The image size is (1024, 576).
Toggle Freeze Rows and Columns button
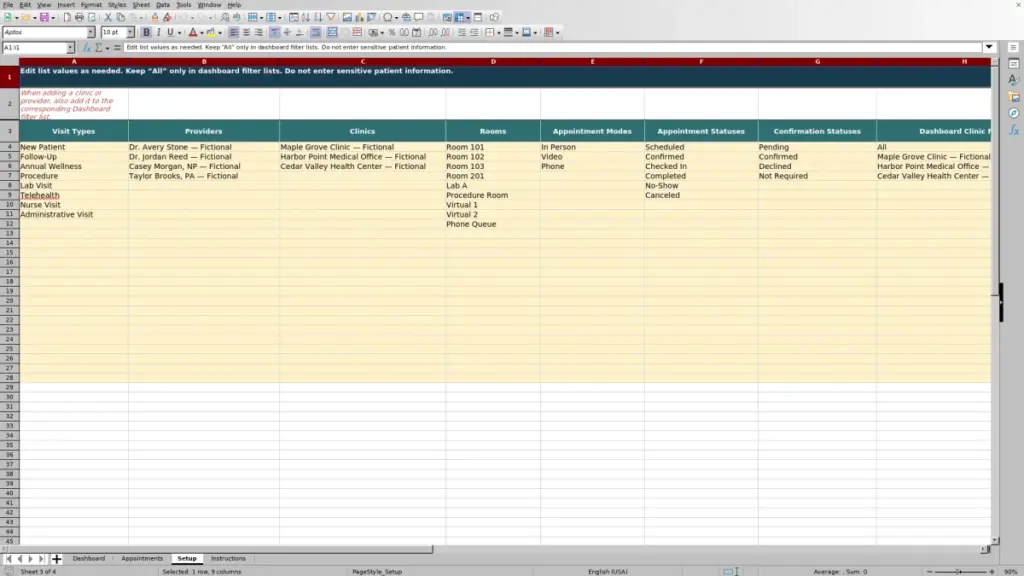click(x=460, y=18)
